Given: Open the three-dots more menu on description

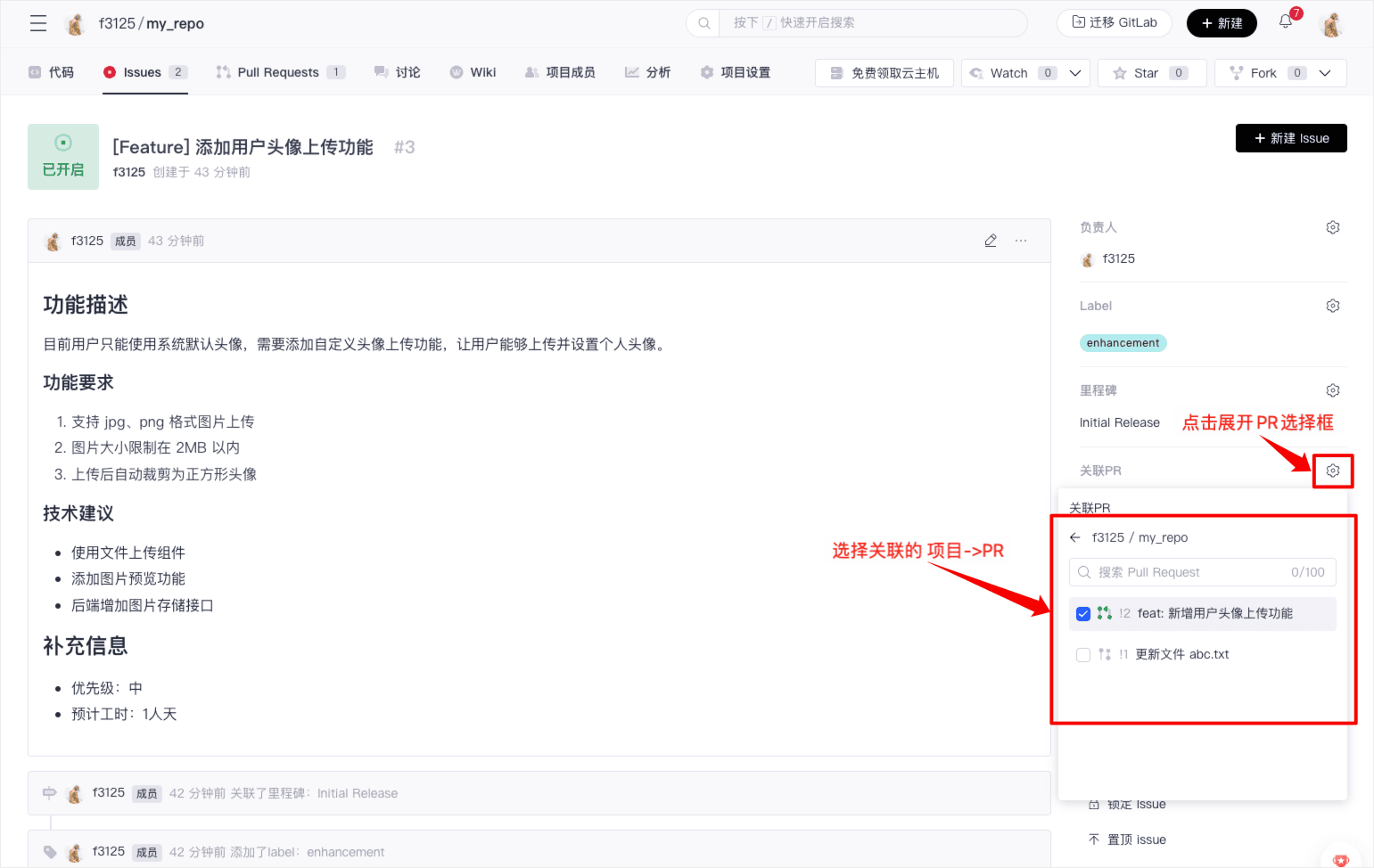Looking at the screenshot, I should [x=1021, y=241].
